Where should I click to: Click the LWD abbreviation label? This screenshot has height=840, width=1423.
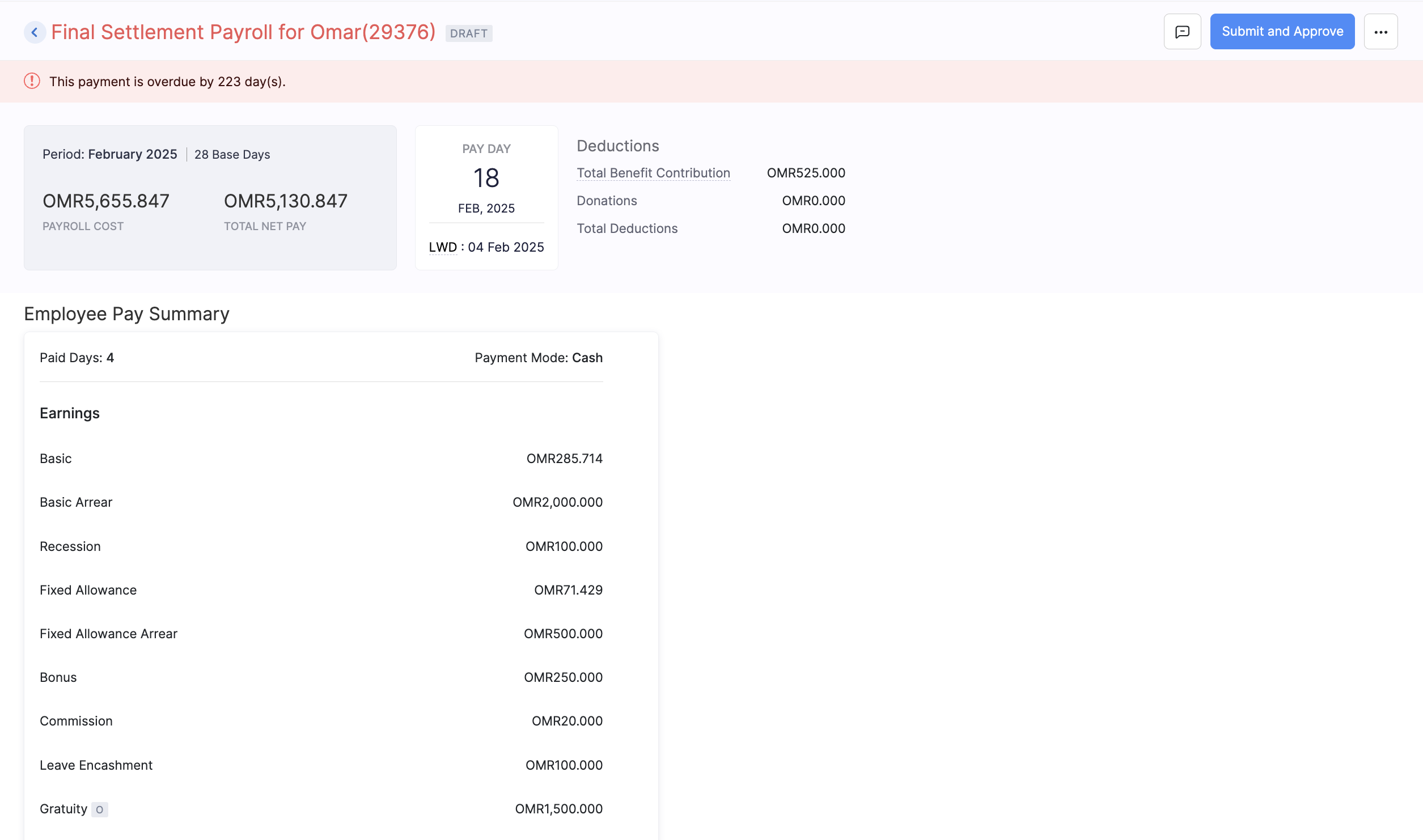click(x=443, y=247)
